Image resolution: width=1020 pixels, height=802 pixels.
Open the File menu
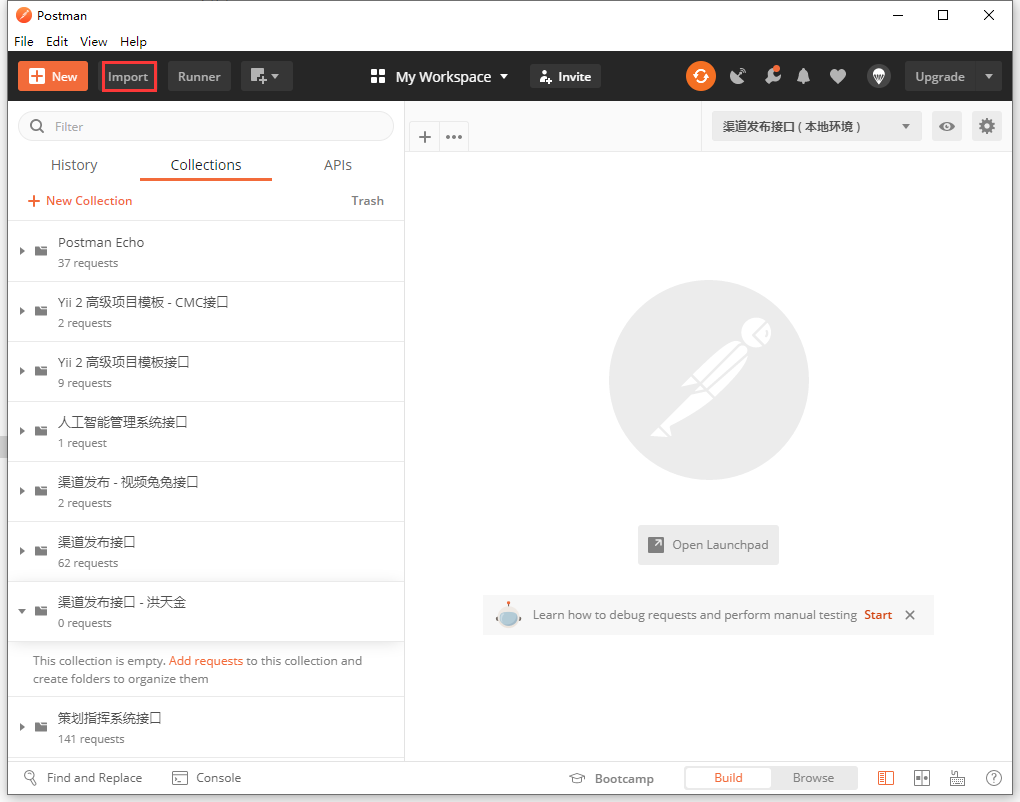click(24, 42)
